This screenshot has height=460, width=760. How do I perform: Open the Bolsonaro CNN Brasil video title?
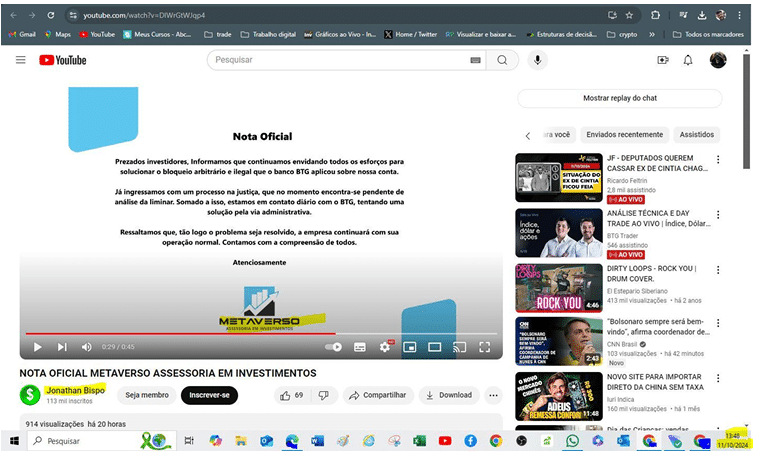pos(658,327)
